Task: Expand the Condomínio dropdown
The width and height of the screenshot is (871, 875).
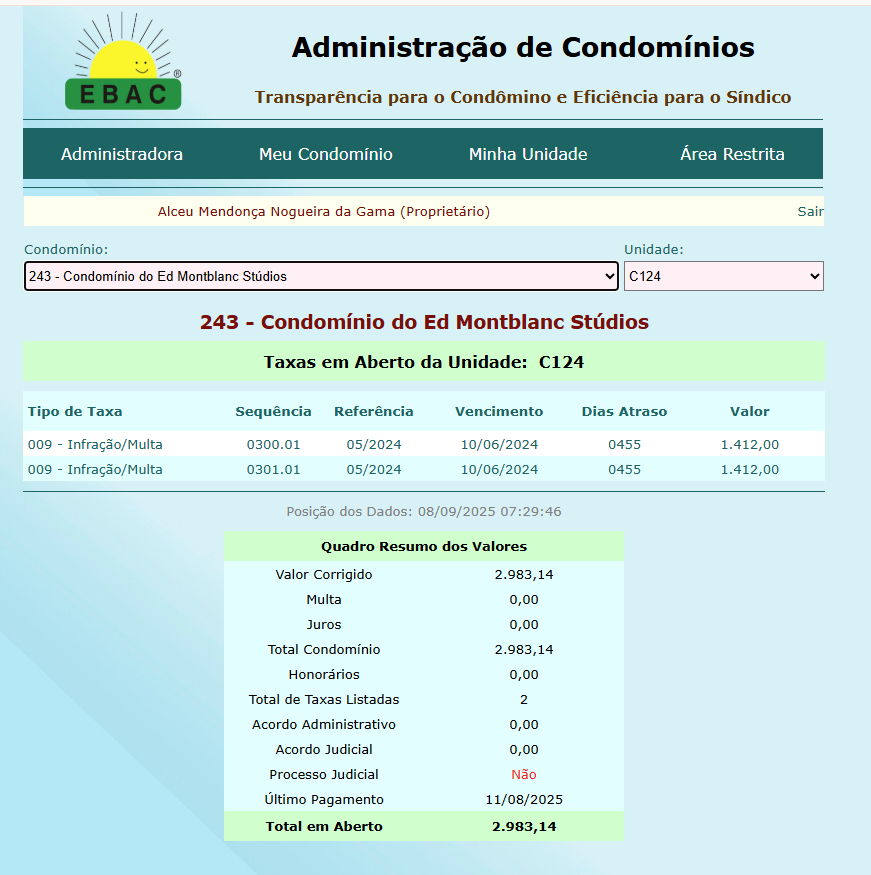Action: [321, 276]
